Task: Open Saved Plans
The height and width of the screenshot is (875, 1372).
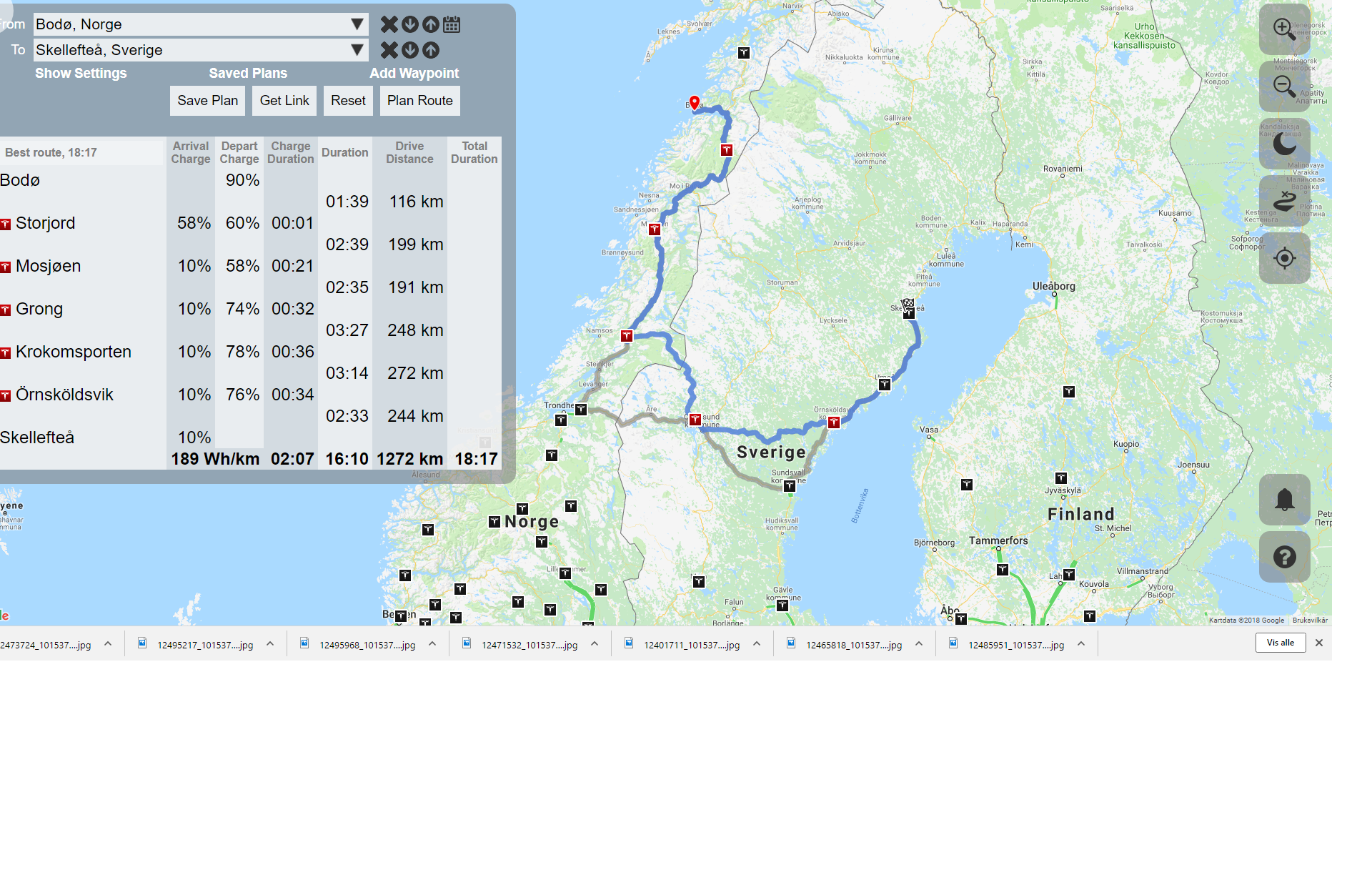Action: point(248,74)
